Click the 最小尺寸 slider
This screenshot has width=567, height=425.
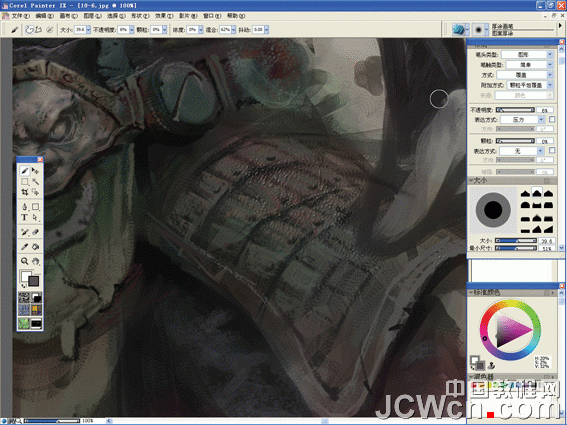pos(516,248)
